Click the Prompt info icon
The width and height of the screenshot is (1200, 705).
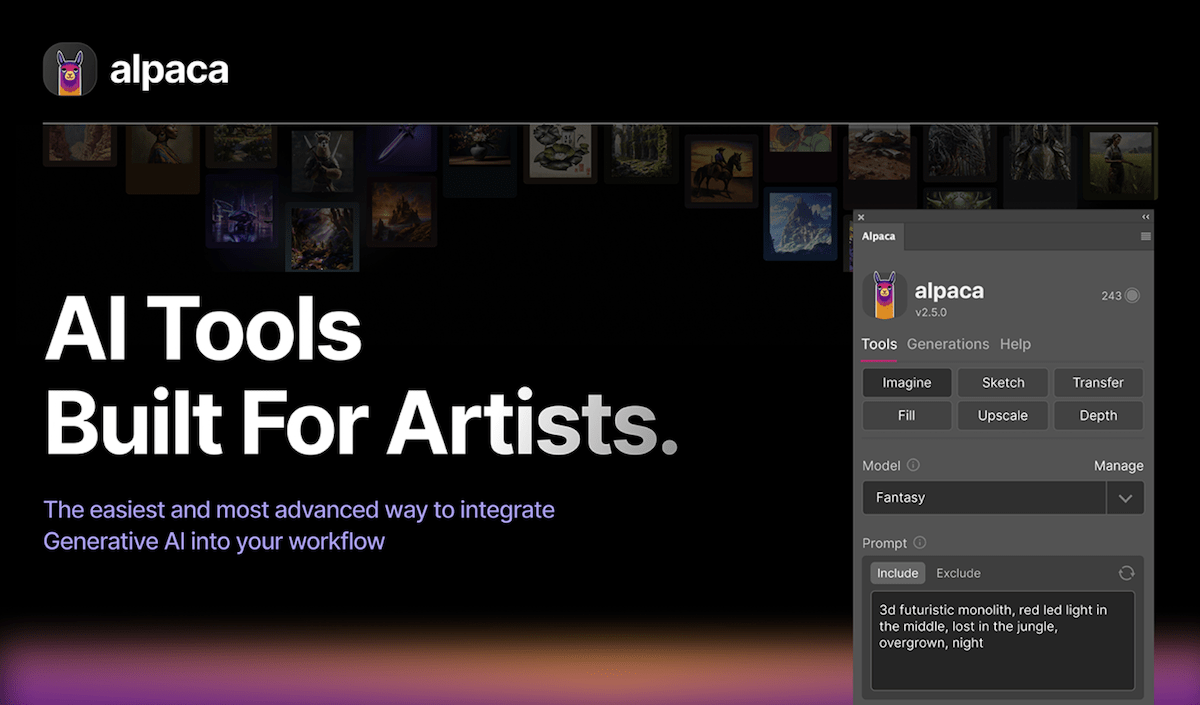(920, 543)
